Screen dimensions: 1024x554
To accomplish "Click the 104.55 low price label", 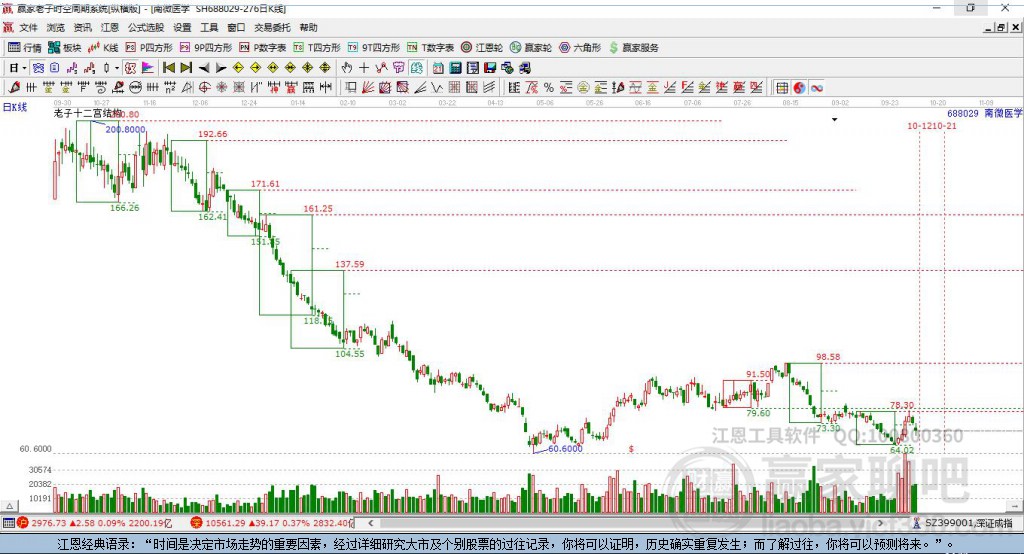I will (350, 353).
